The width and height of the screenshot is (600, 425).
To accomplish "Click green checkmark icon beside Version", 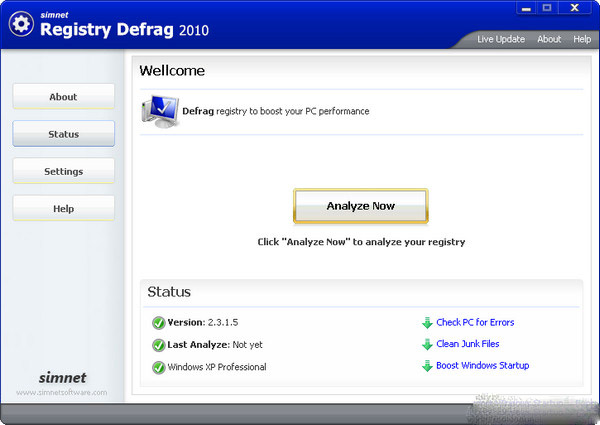I will pos(158,323).
